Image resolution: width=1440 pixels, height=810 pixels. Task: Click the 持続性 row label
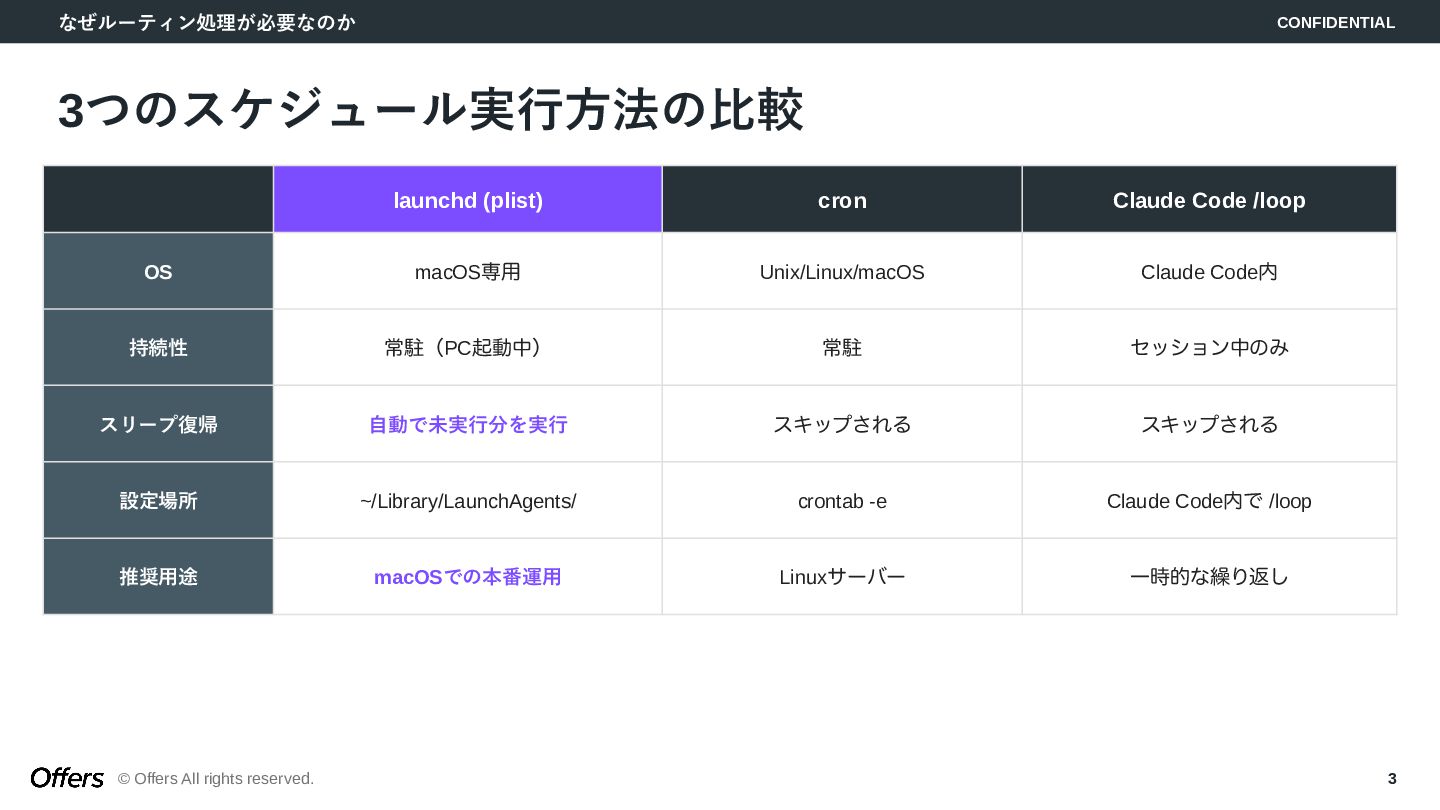tap(158, 348)
